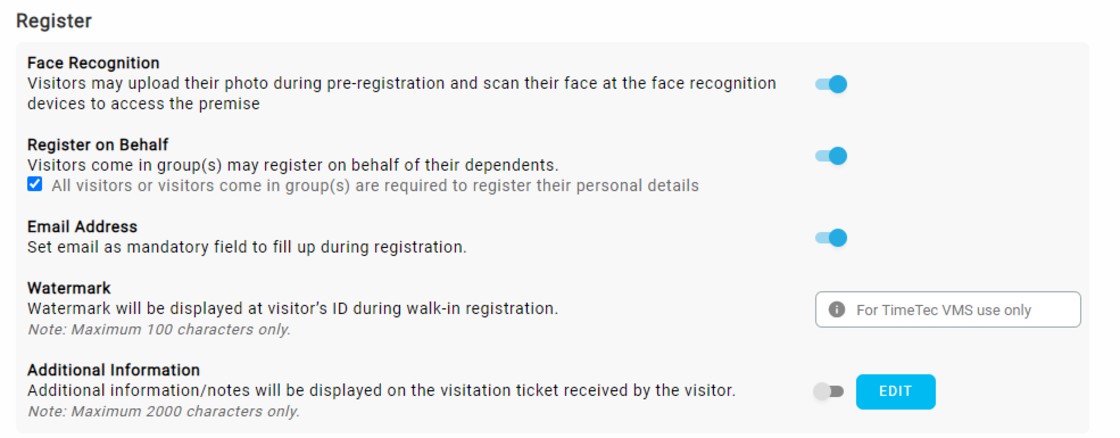The image size is (1120, 438).
Task: Click the Email Address setting title
Action: click(x=82, y=227)
